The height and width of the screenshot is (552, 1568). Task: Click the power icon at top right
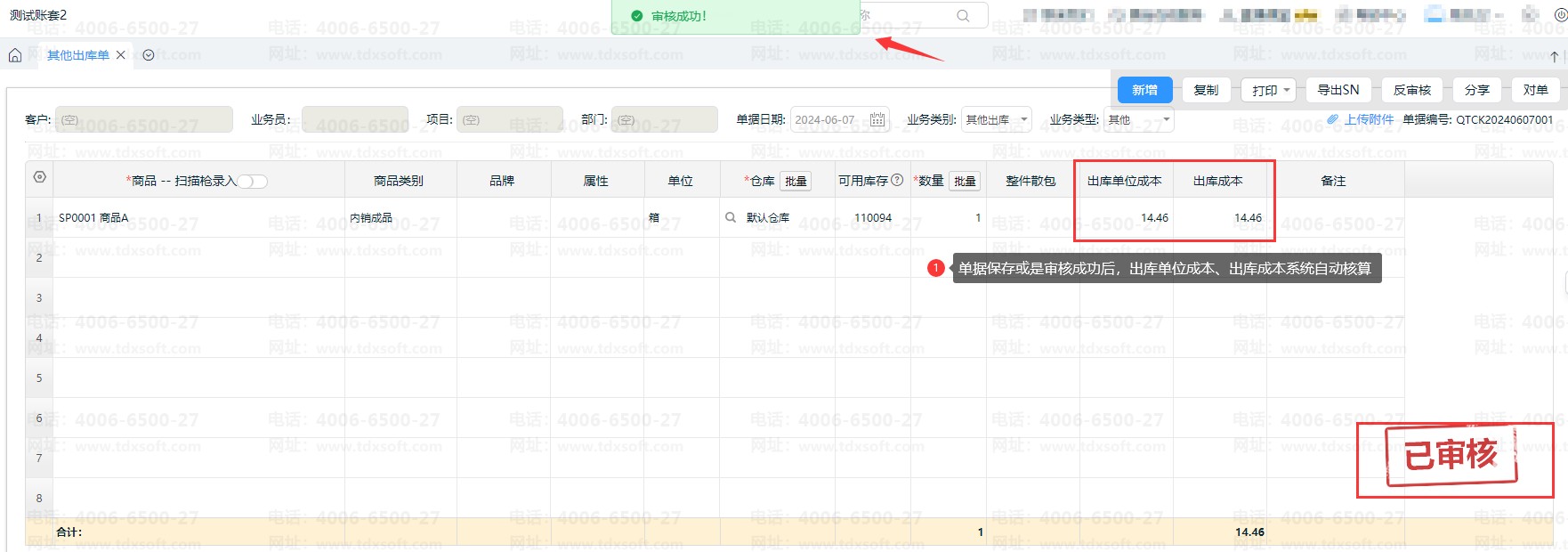pyautogui.click(x=1560, y=15)
